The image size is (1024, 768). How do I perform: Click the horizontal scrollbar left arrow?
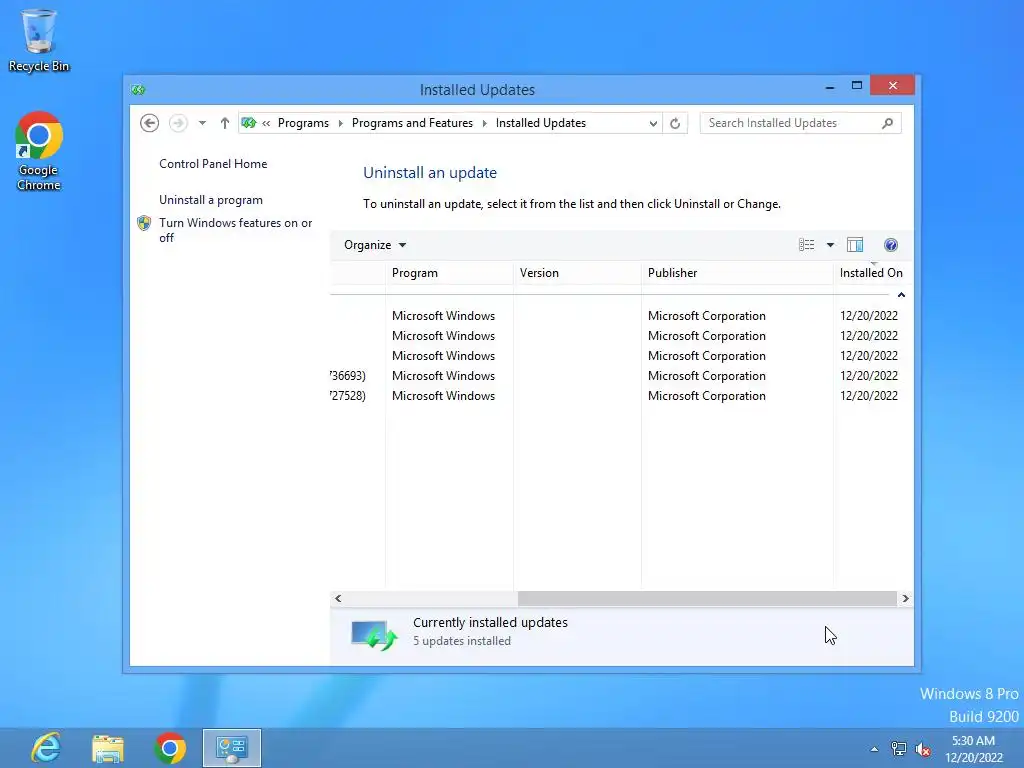point(338,598)
